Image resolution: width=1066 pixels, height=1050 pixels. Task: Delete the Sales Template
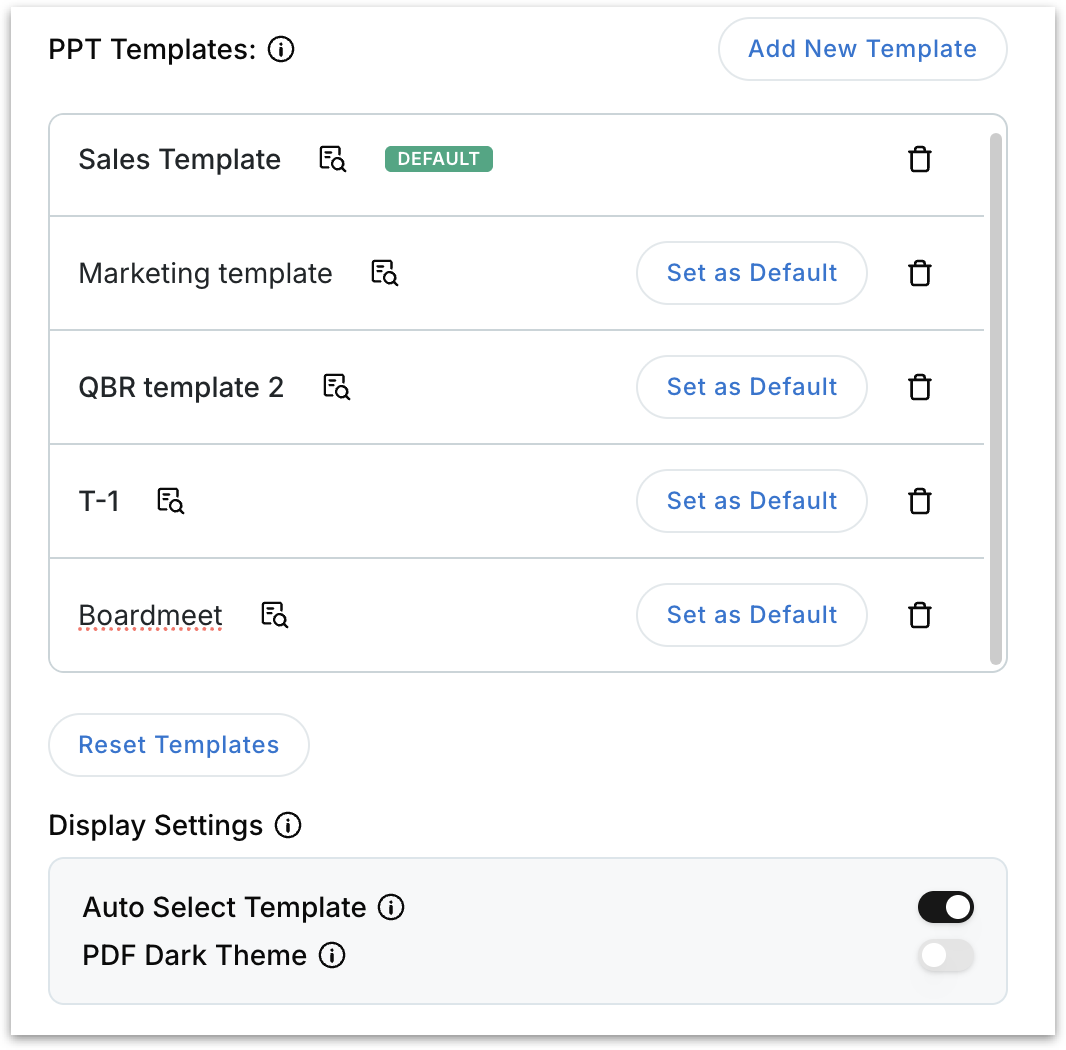(x=919, y=159)
